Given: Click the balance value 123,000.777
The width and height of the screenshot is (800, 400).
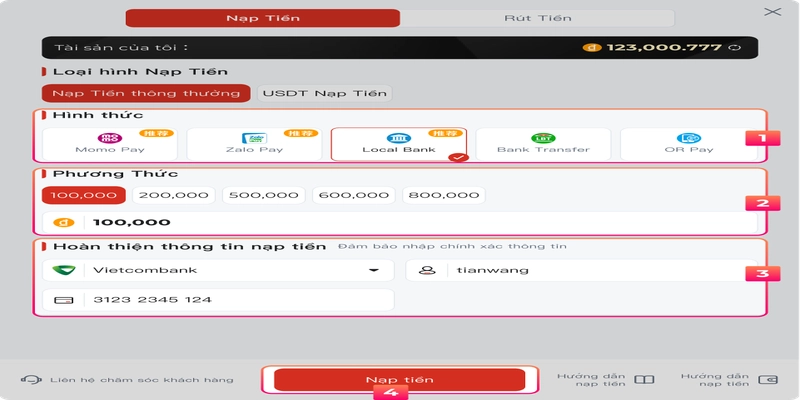Looking at the screenshot, I should 664,48.
